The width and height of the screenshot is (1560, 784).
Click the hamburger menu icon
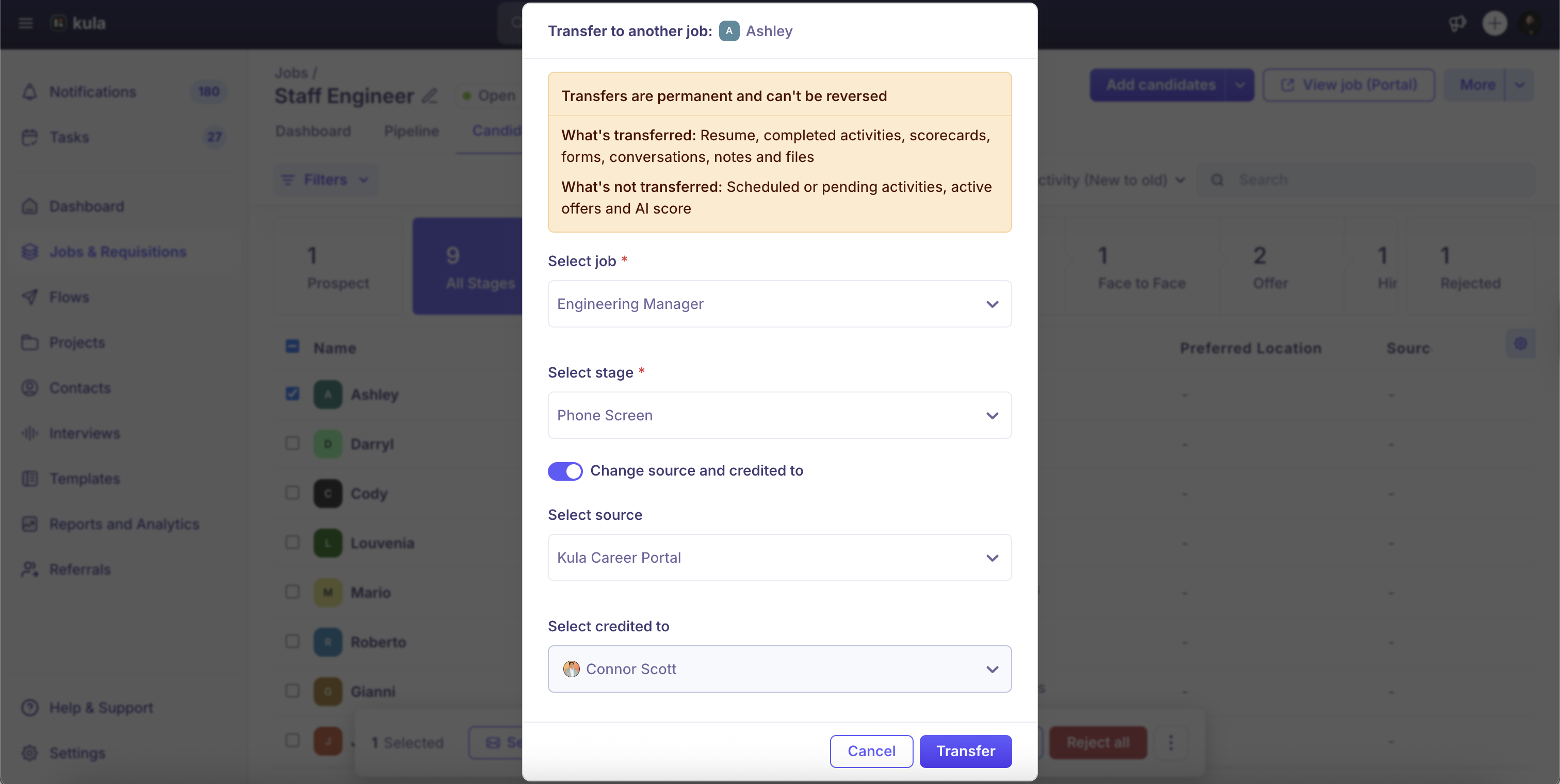coord(25,23)
